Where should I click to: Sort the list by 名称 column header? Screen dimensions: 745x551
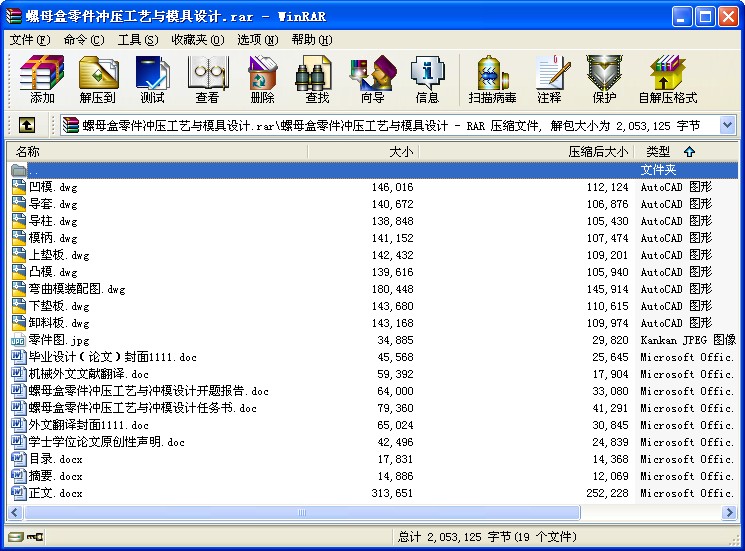[150, 151]
